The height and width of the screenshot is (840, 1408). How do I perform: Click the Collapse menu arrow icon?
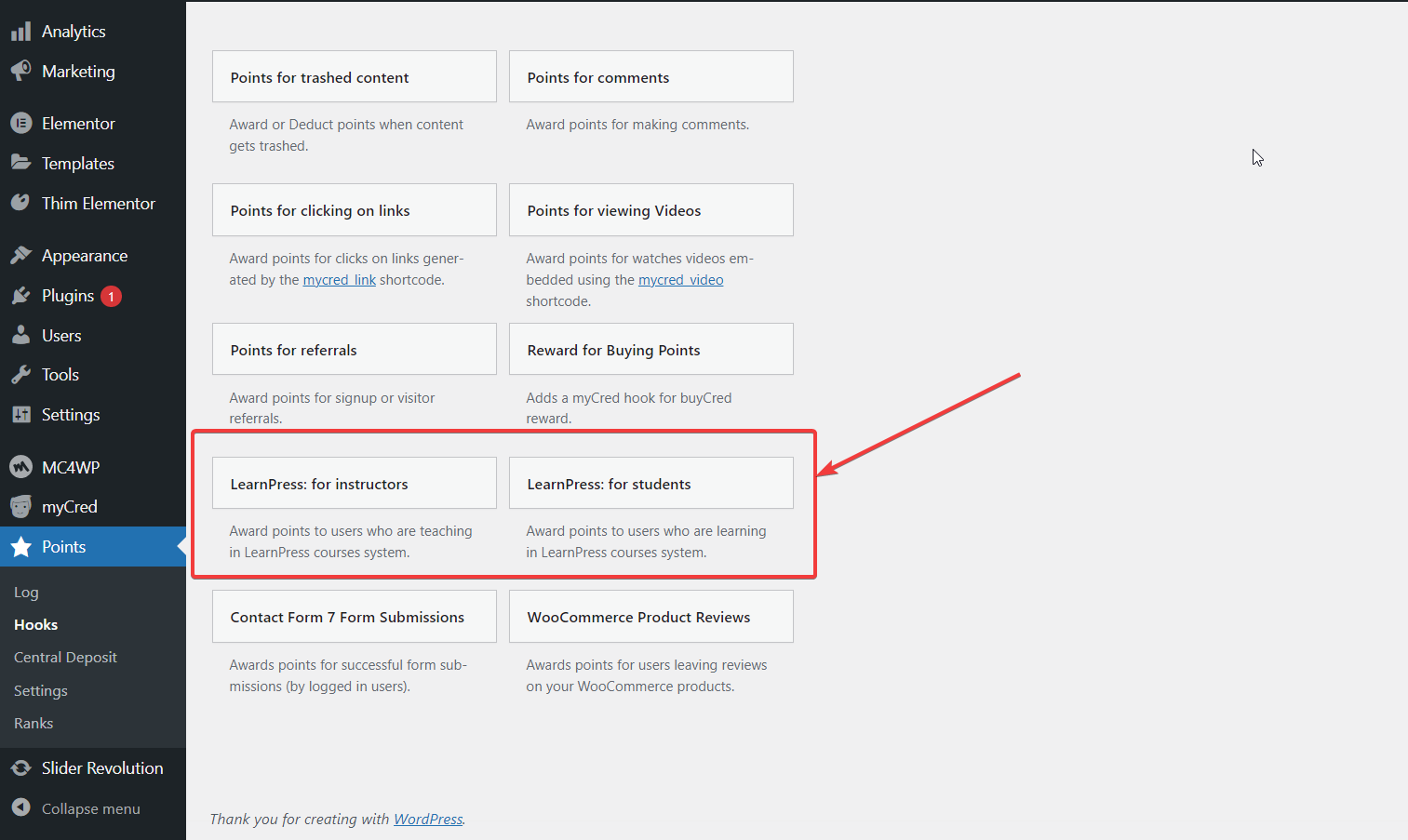pos(20,808)
